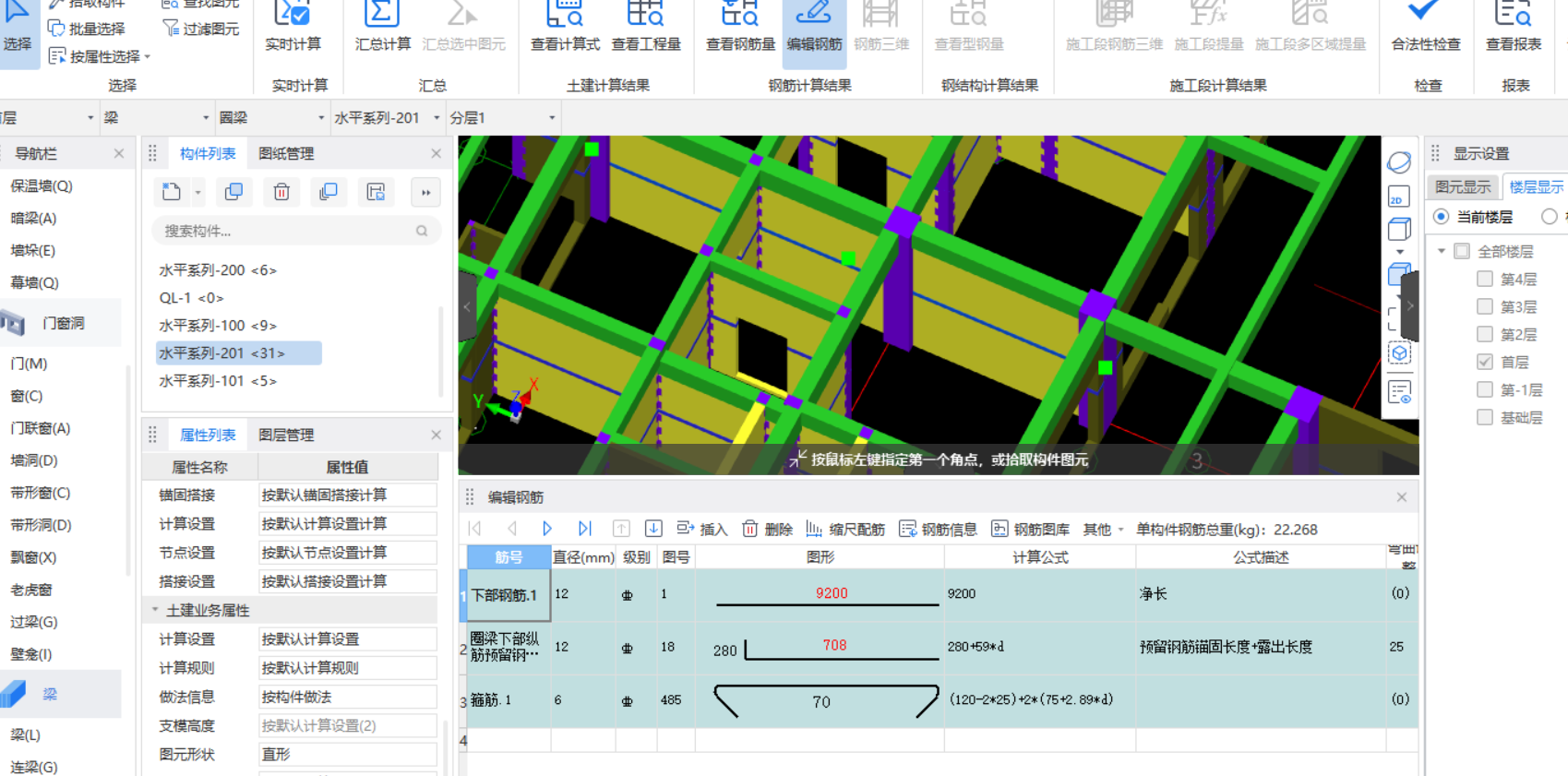This screenshot has height=776, width=1568.
Task: Click 删除 in the rebar editor
Action: [768, 529]
